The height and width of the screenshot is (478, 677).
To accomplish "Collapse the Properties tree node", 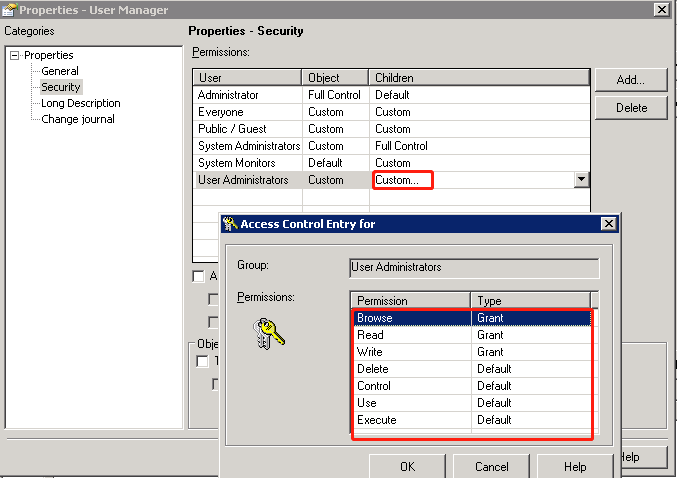I will (15, 56).
